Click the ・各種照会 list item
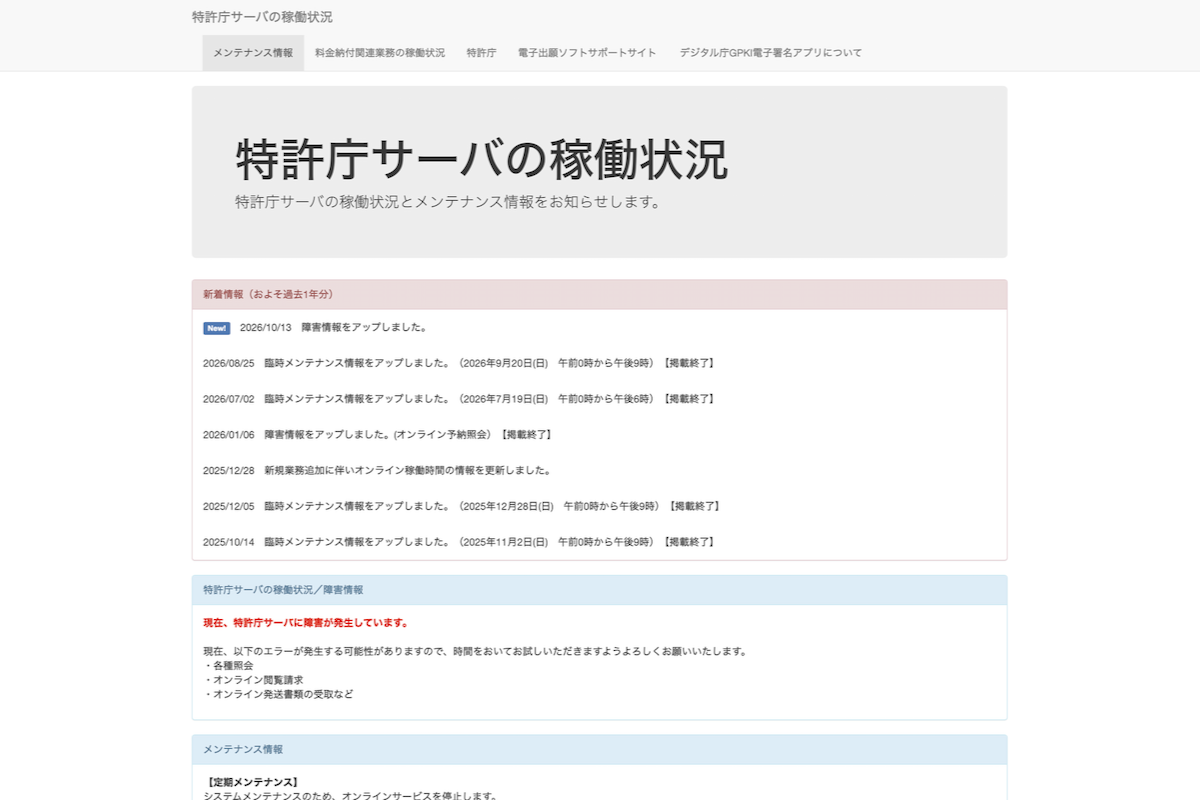This screenshot has width=1200, height=800. 228,666
